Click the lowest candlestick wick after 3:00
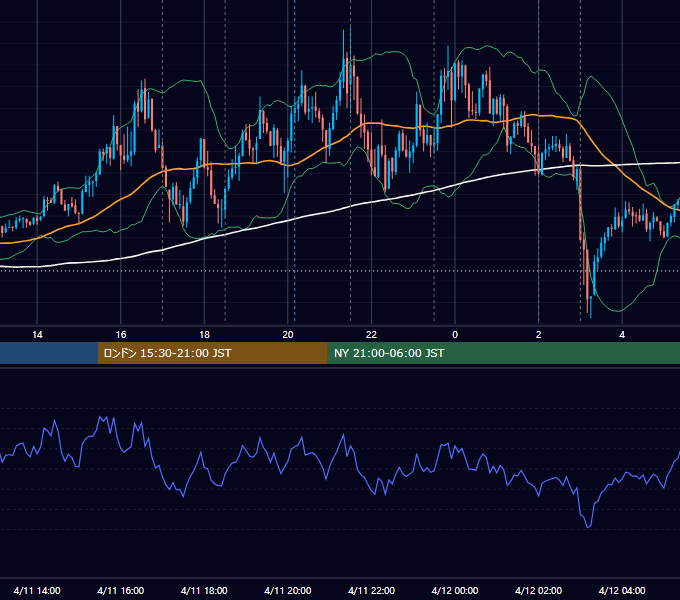Screen dimensions: 680x600 [x=591, y=307]
